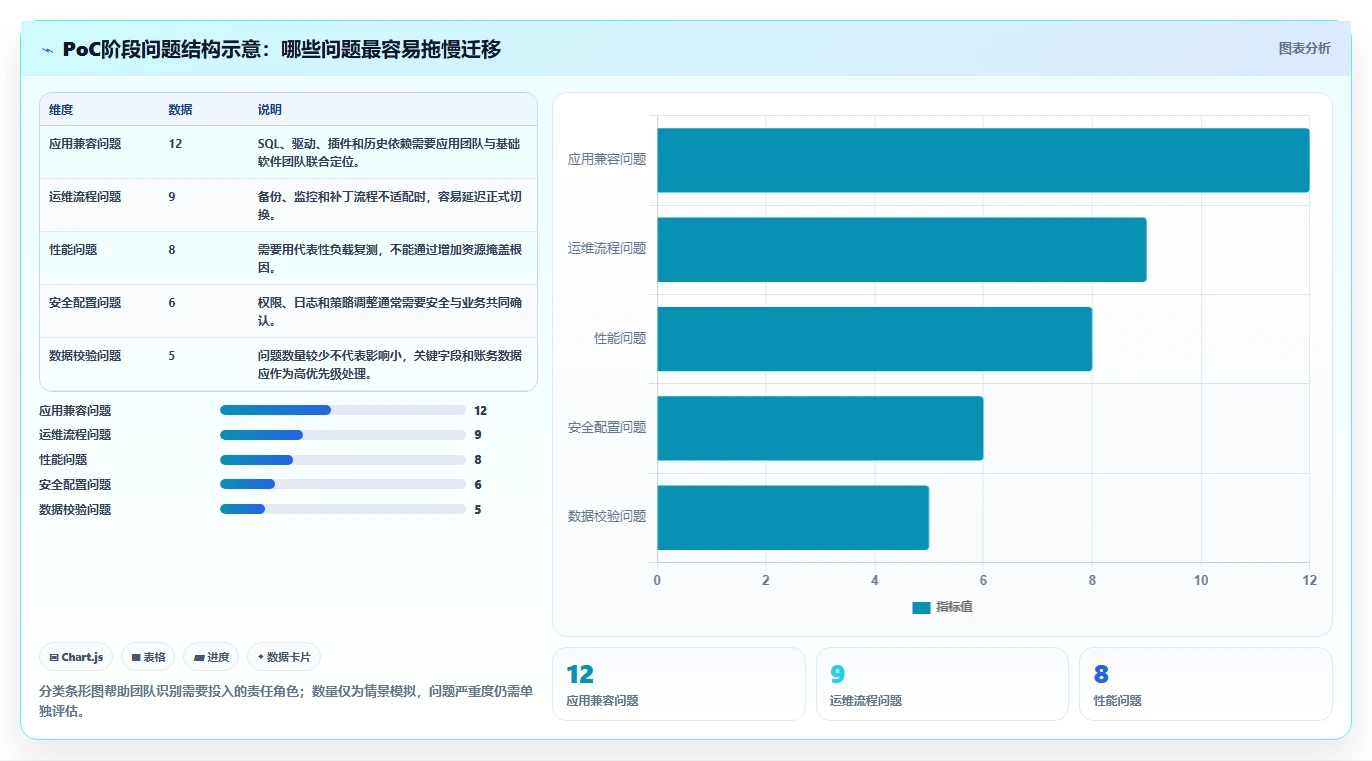Click the 数据校验问题 label in the progress list
Screen dimensions: 1372x761
(x=75, y=510)
